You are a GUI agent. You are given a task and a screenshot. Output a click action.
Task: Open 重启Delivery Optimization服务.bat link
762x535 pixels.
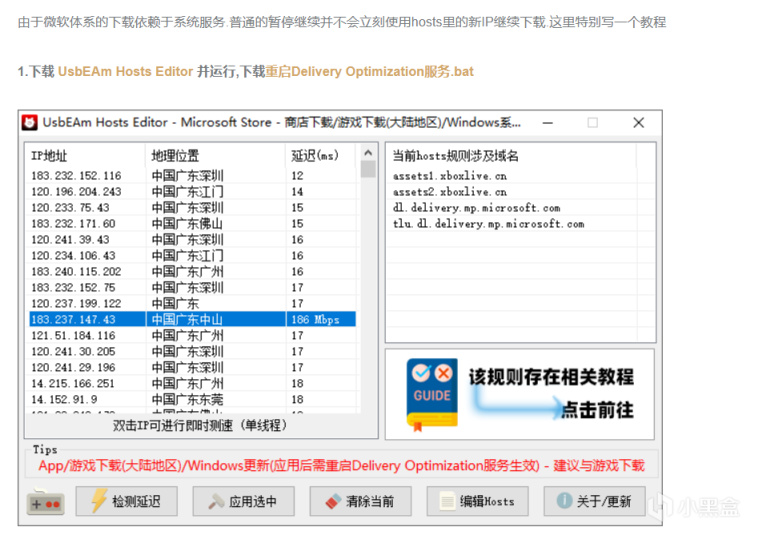(369, 71)
